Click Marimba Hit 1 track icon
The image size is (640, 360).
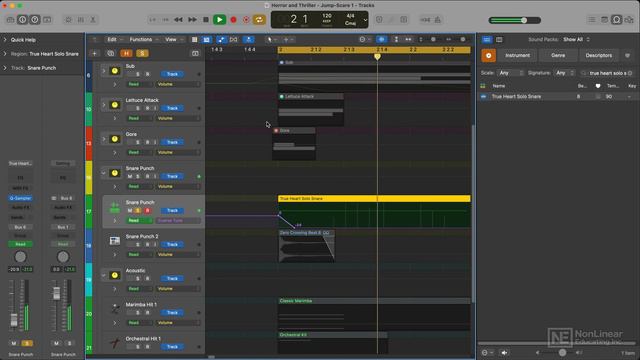click(115, 309)
